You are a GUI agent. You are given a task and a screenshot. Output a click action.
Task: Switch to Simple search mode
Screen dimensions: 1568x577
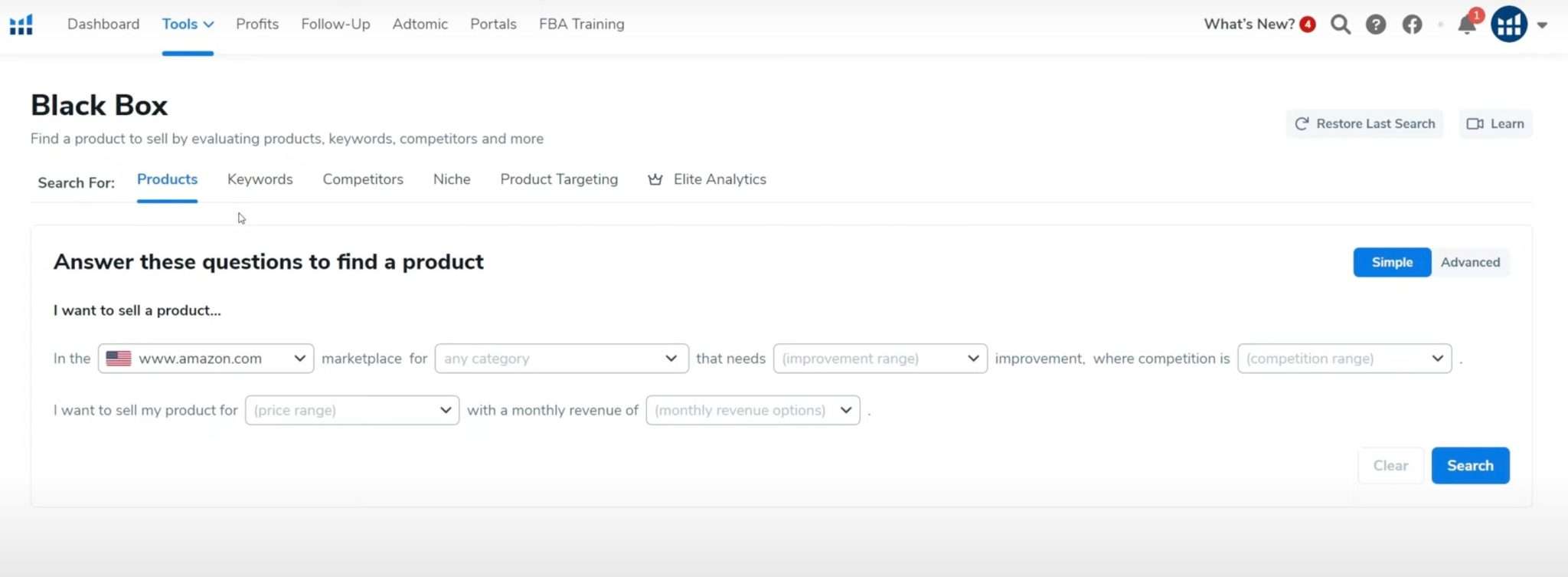click(x=1391, y=262)
